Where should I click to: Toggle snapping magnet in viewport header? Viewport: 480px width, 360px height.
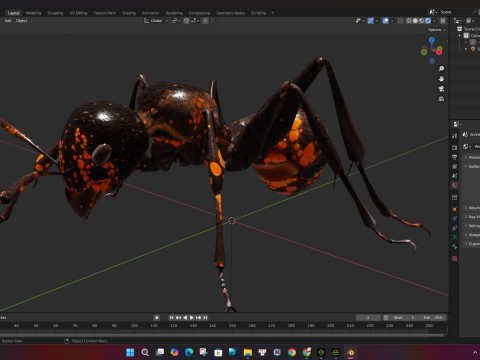(186, 21)
